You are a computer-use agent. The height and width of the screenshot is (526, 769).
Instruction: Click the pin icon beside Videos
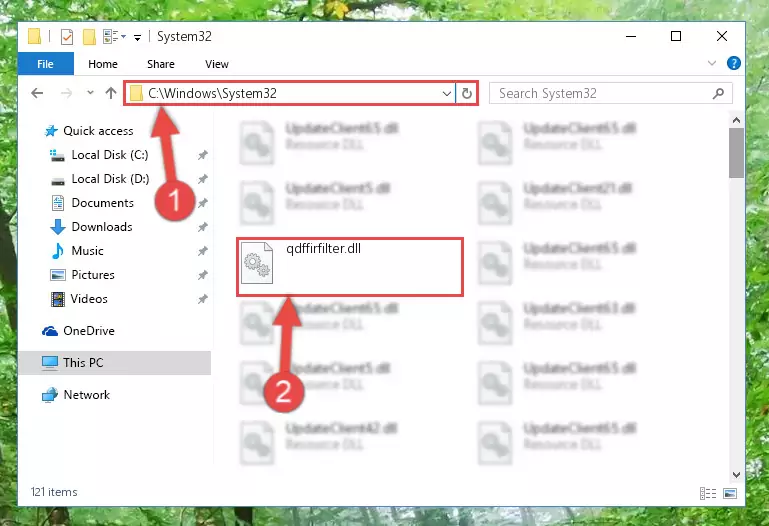point(203,300)
